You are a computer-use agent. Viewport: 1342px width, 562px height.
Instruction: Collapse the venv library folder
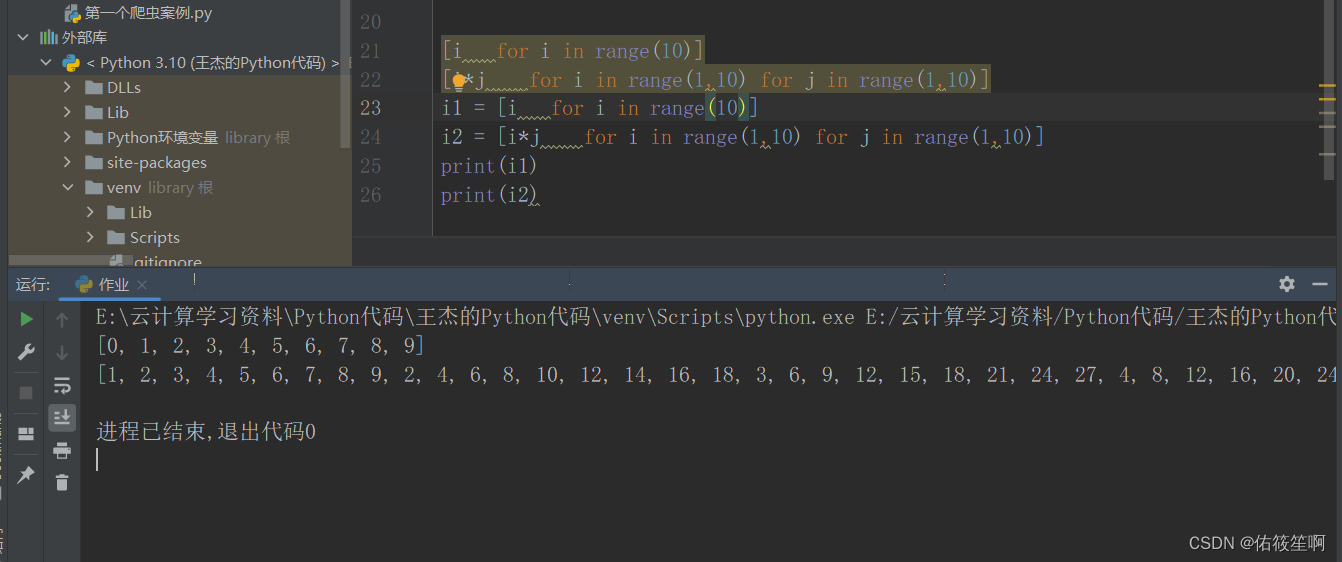coord(67,187)
